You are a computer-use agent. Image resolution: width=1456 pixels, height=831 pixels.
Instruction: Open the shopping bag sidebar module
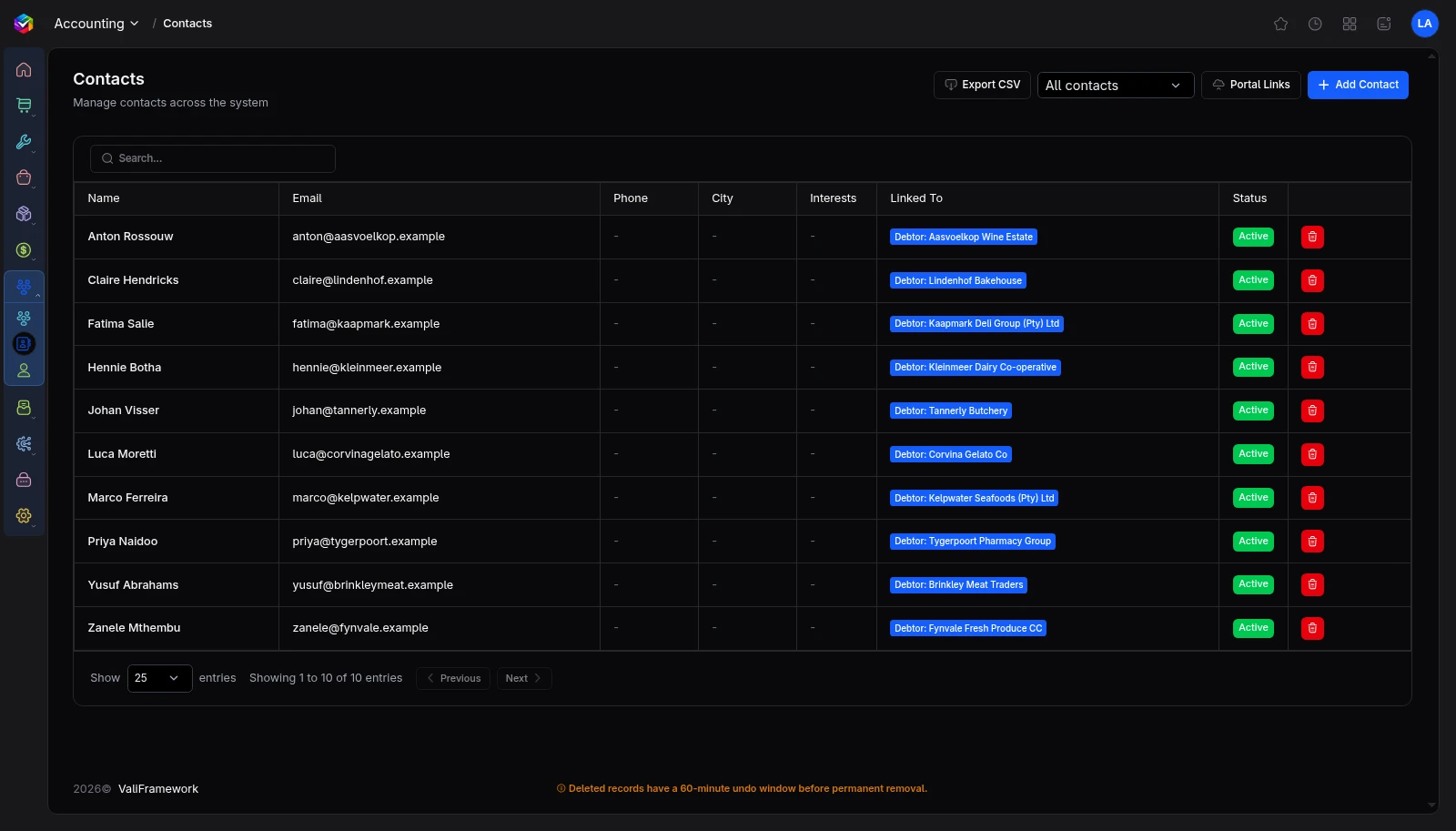[x=24, y=177]
